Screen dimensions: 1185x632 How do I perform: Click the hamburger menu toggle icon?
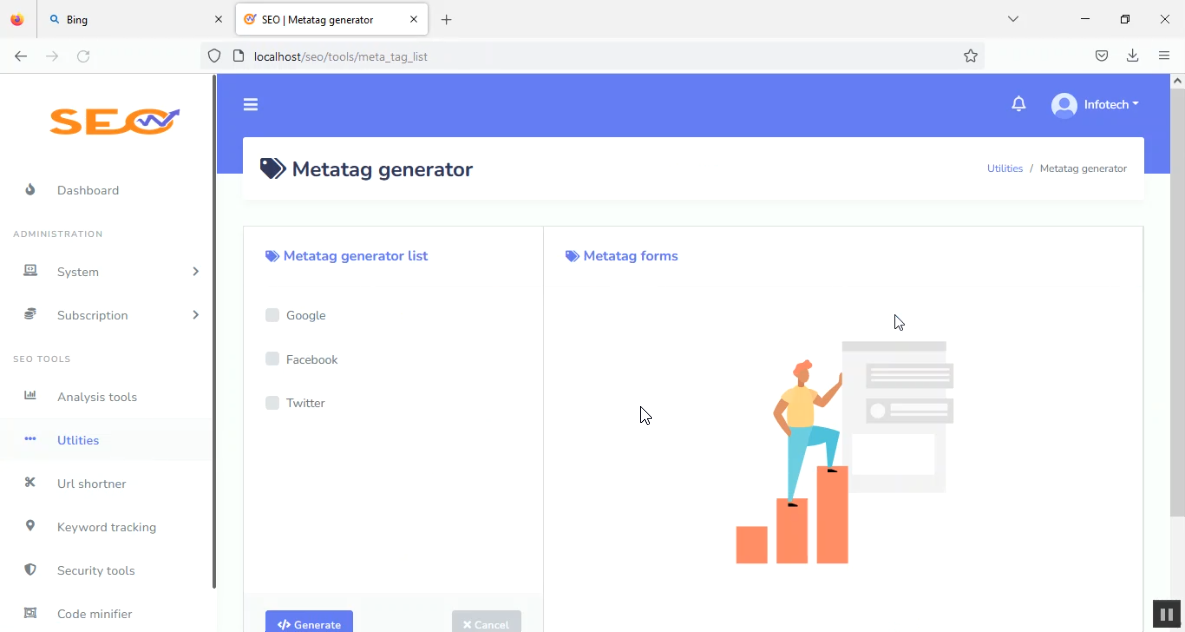(x=251, y=104)
